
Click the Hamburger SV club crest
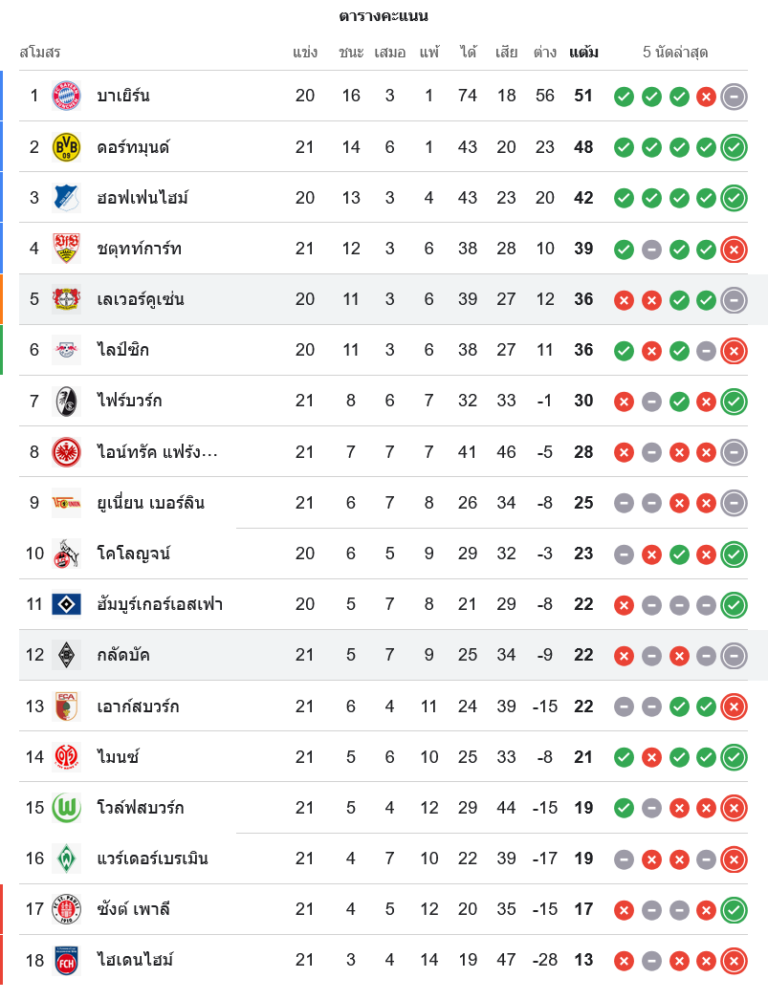pyautogui.click(x=66, y=604)
